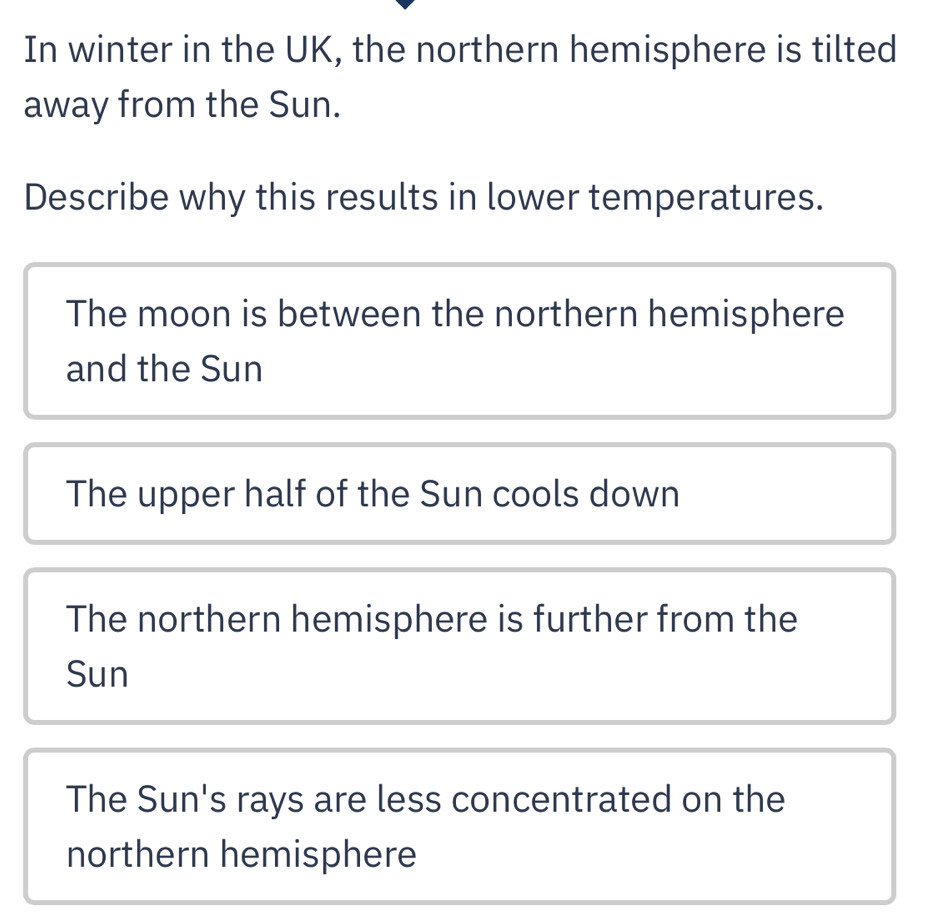The height and width of the screenshot is (914, 930).
Task: Click the words 'away from the Sun.' in question
Action: click(182, 104)
